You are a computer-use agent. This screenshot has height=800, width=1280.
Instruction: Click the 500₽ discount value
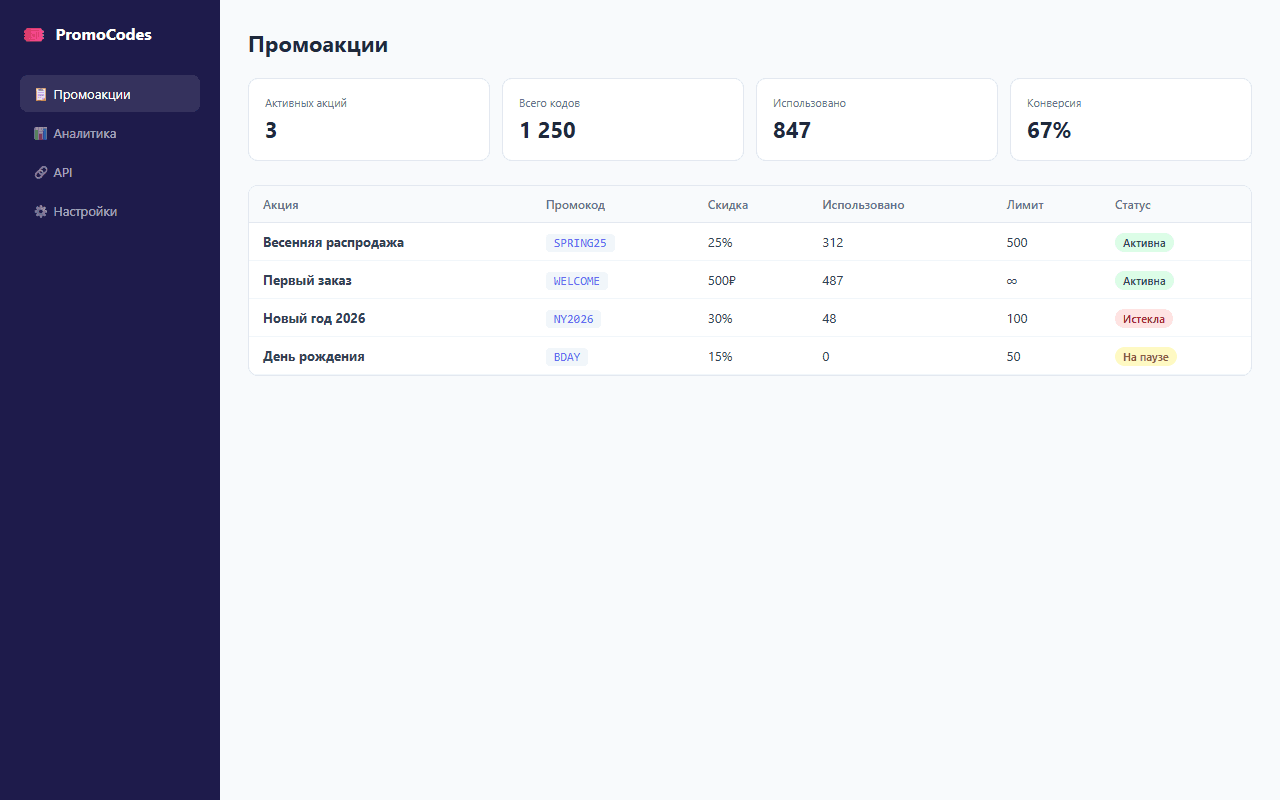click(722, 280)
